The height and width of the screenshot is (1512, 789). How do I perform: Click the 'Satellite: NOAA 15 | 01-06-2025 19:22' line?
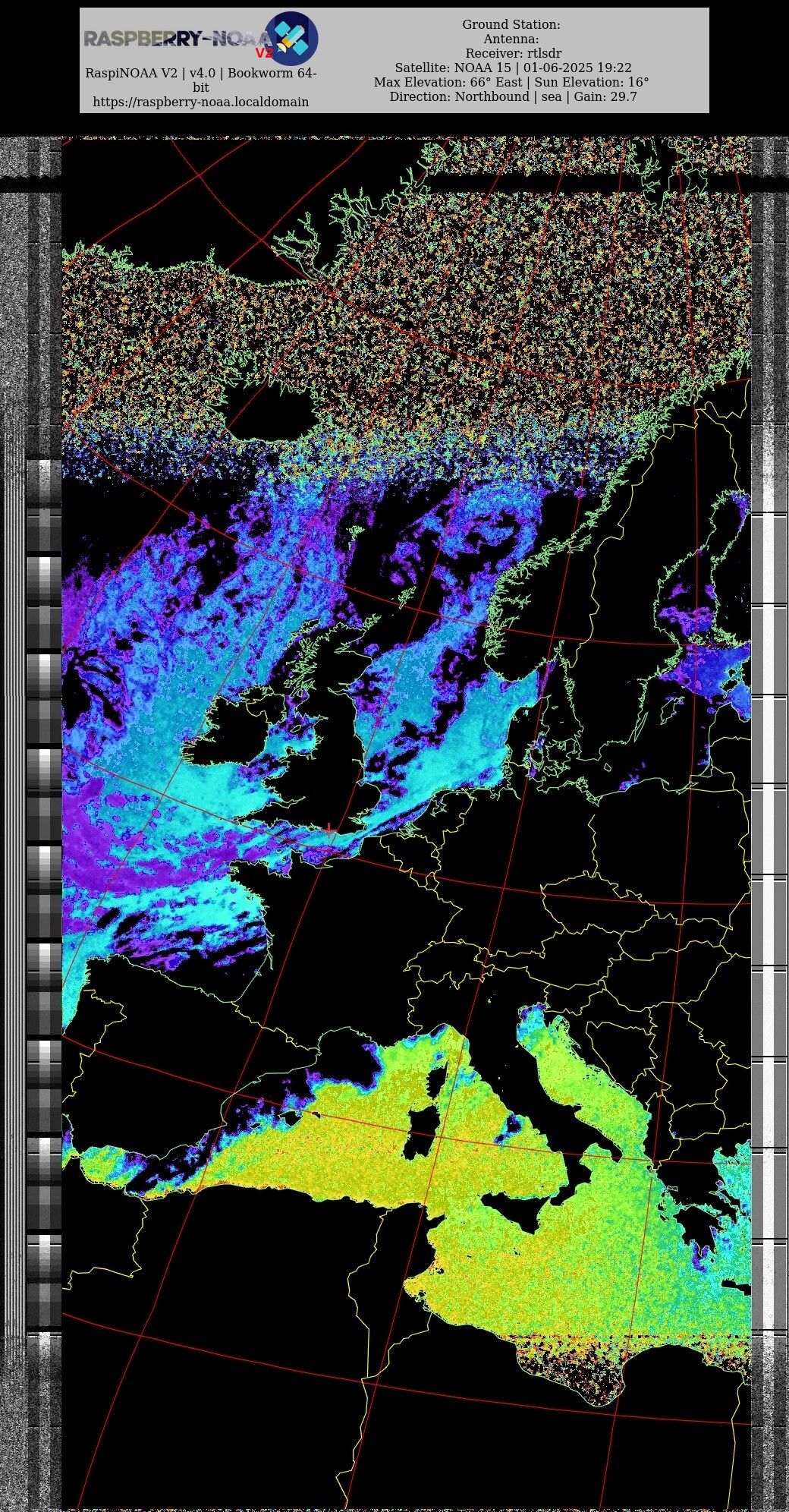click(513, 68)
